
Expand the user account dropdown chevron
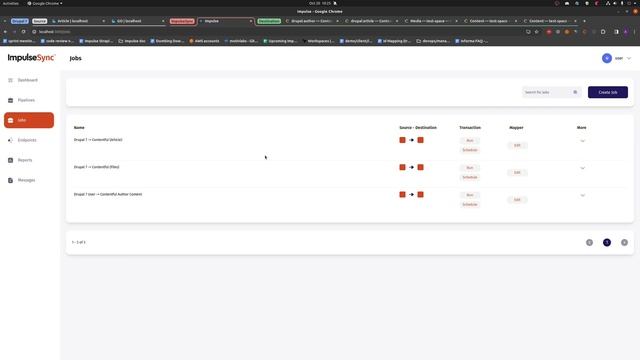tap(629, 58)
